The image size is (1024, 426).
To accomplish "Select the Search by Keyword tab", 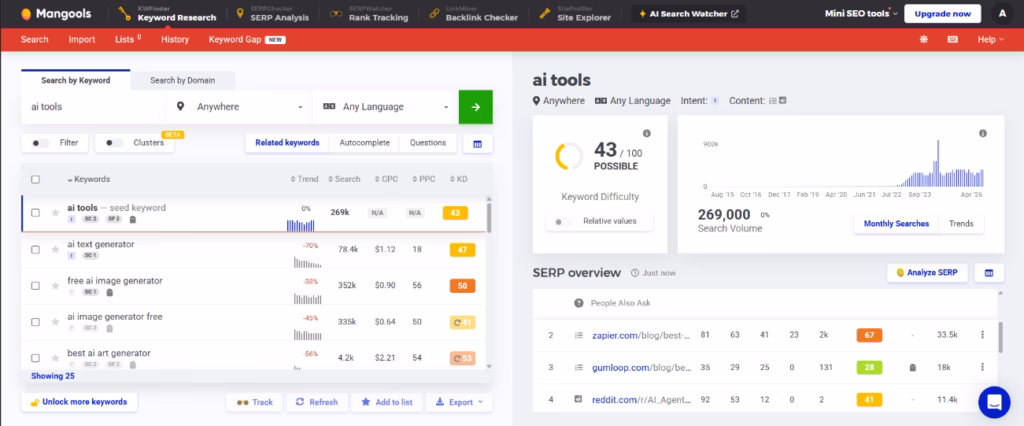I will coord(76,80).
